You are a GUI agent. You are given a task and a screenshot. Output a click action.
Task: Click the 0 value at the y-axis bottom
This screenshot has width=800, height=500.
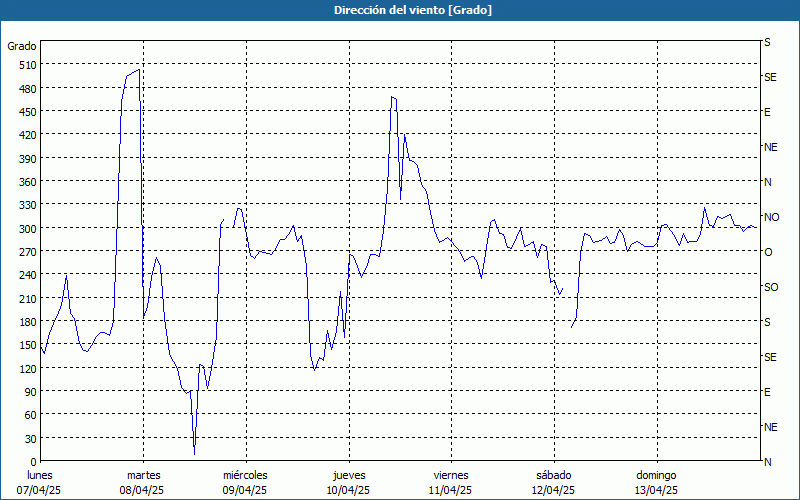click(32, 462)
